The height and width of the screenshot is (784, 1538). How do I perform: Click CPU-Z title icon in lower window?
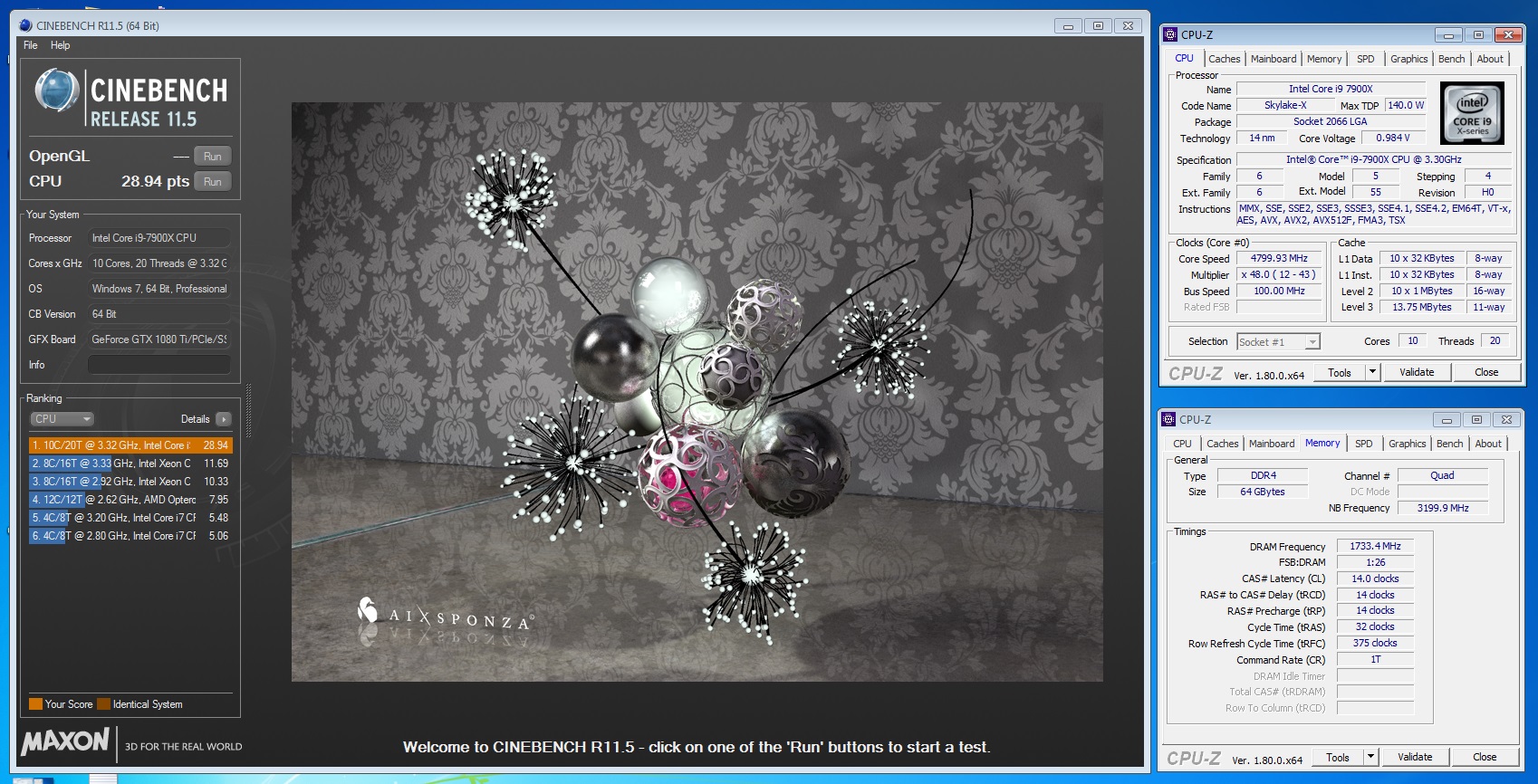click(1168, 420)
